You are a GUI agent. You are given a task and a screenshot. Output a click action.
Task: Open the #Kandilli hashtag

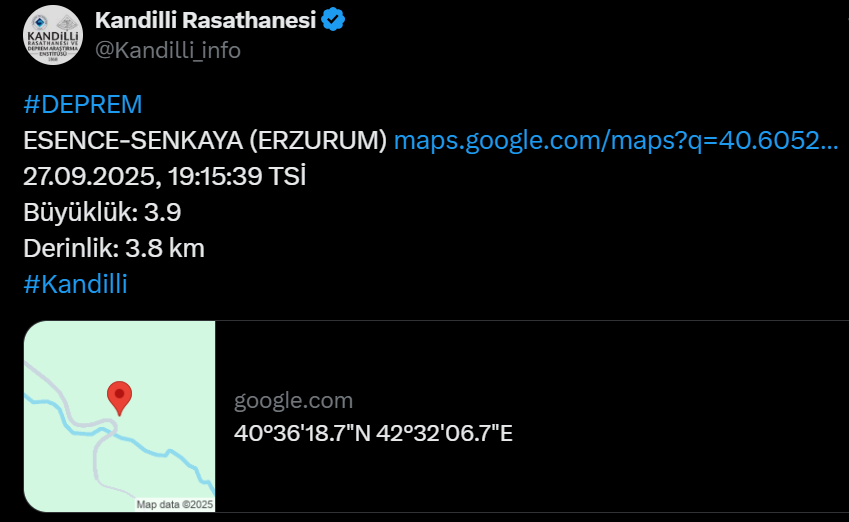[x=75, y=284]
